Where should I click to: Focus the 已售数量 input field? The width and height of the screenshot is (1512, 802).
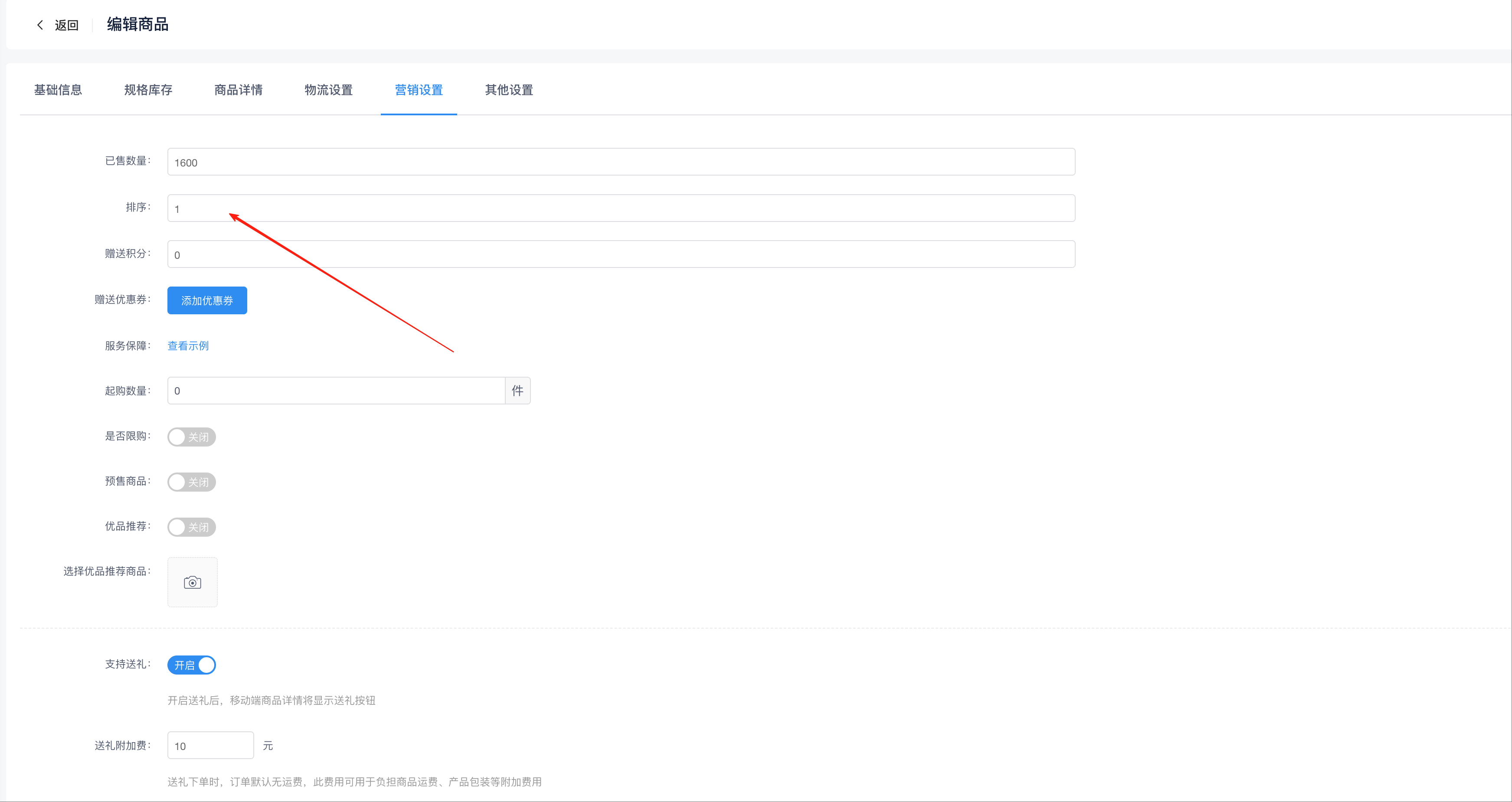[620, 162]
